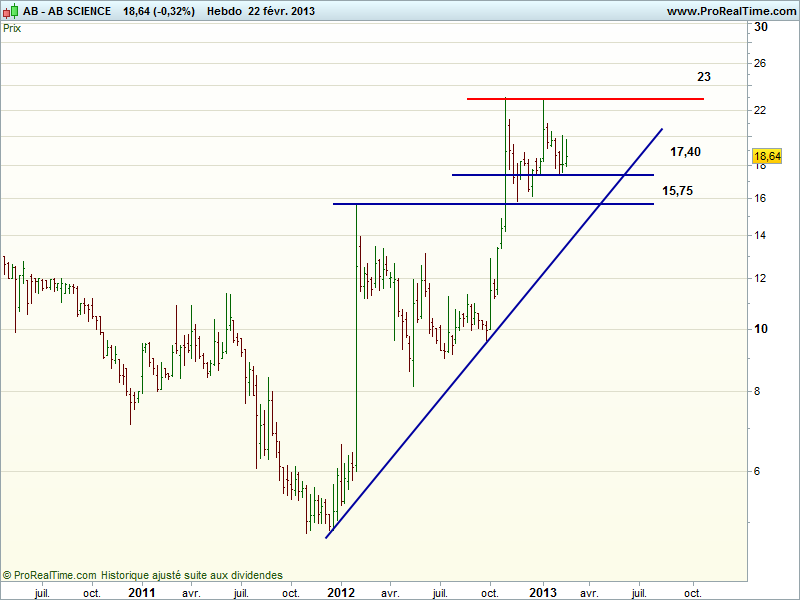This screenshot has width=800, height=600.
Task: Click the 30 level on price axis
Action: [760, 27]
